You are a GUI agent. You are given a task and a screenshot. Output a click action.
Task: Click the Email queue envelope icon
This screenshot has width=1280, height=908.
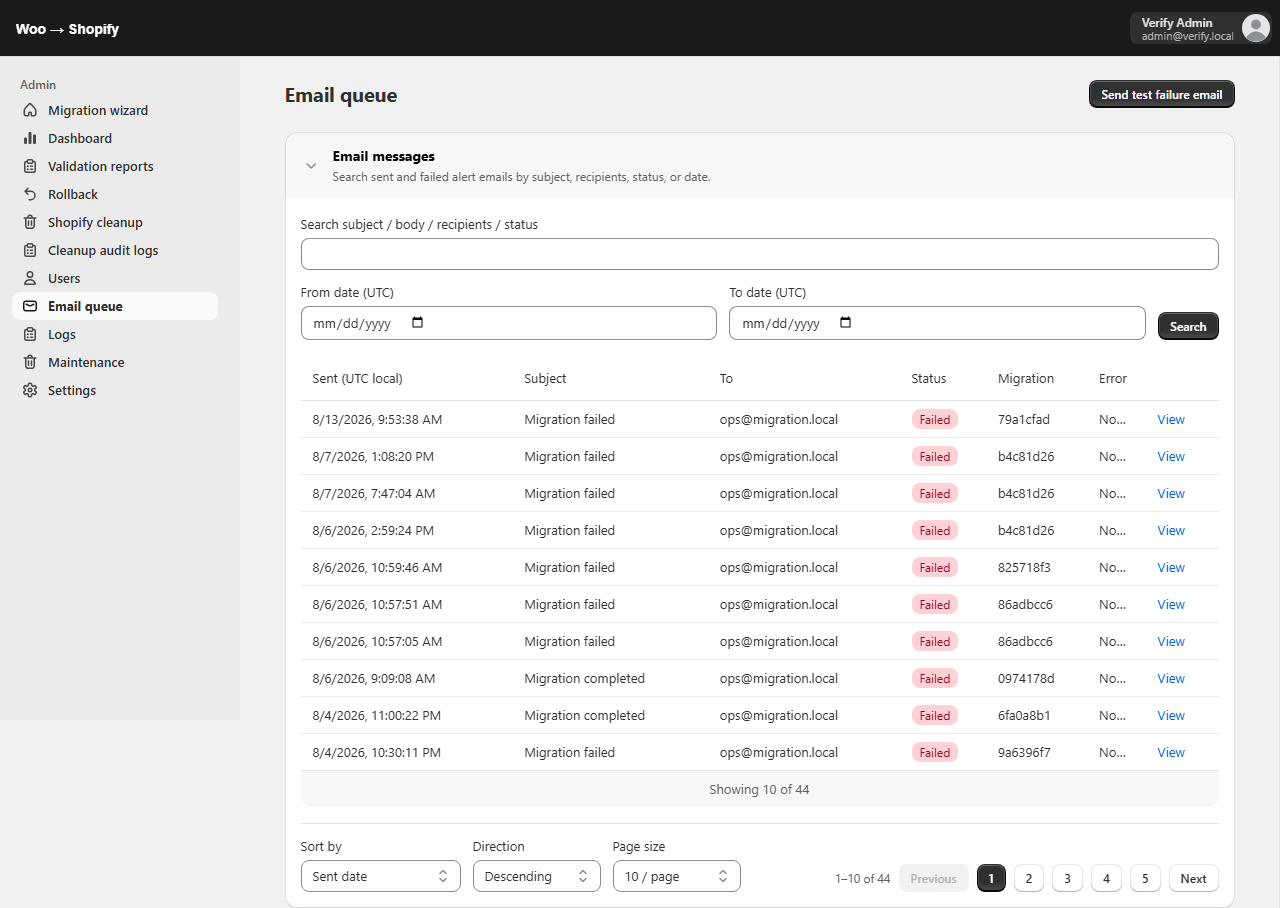(30, 306)
